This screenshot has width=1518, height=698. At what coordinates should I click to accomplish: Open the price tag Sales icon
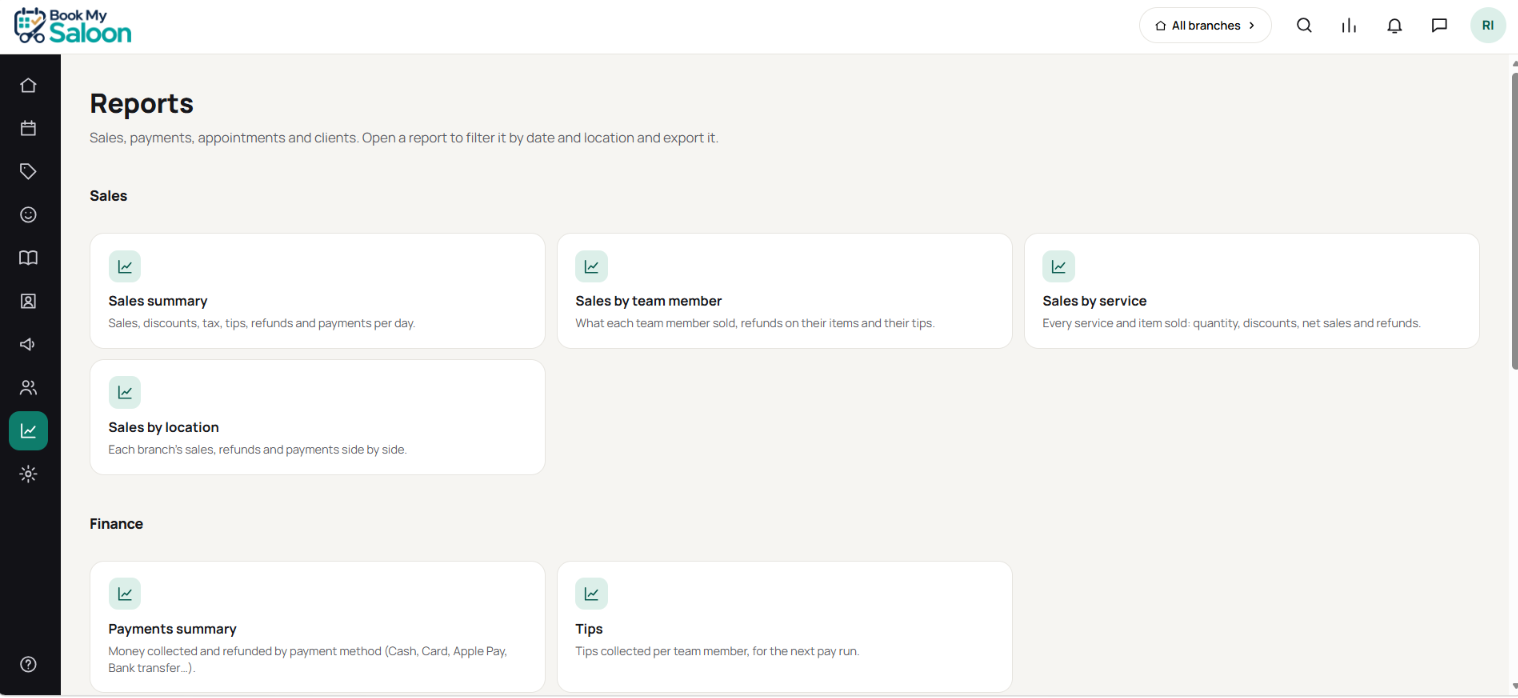click(28, 171)
